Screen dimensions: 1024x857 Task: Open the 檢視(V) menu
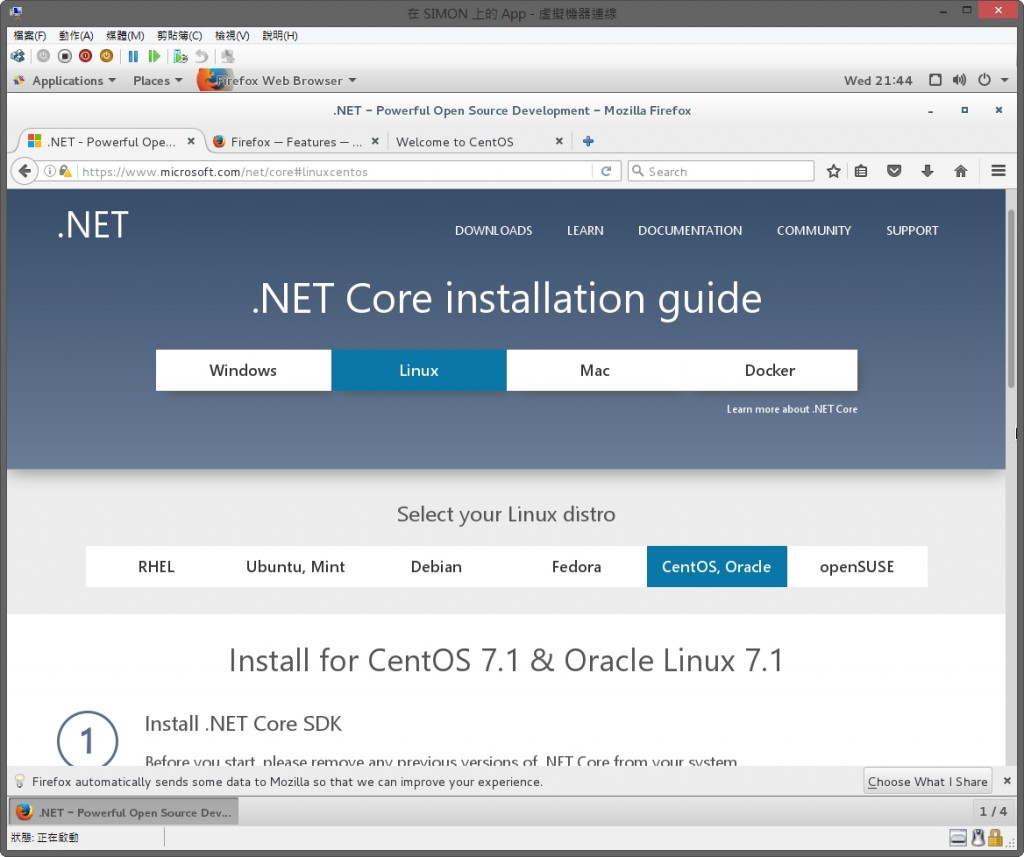point(232,35)
